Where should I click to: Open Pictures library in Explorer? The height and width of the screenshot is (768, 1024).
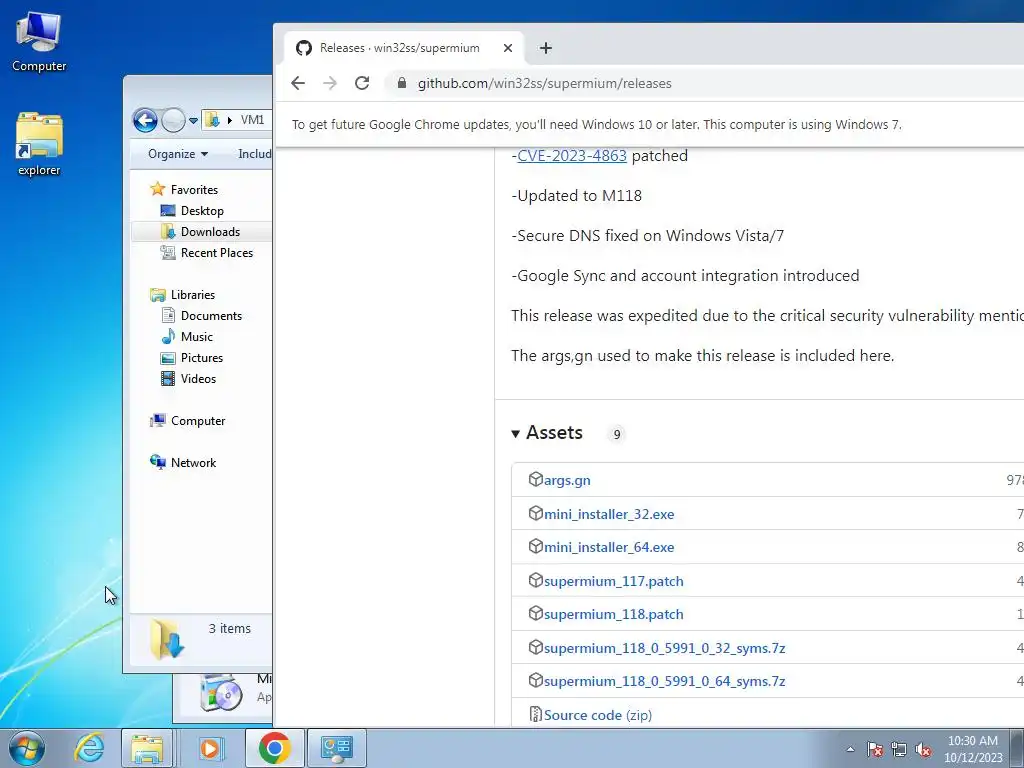[x=202, y=358]
